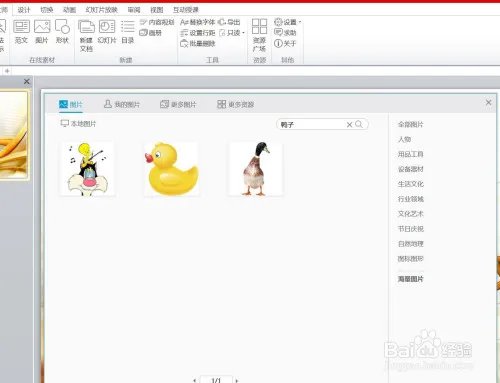Switch to the 切换 transitions tab
500x383 pixels.
(47, 10)
